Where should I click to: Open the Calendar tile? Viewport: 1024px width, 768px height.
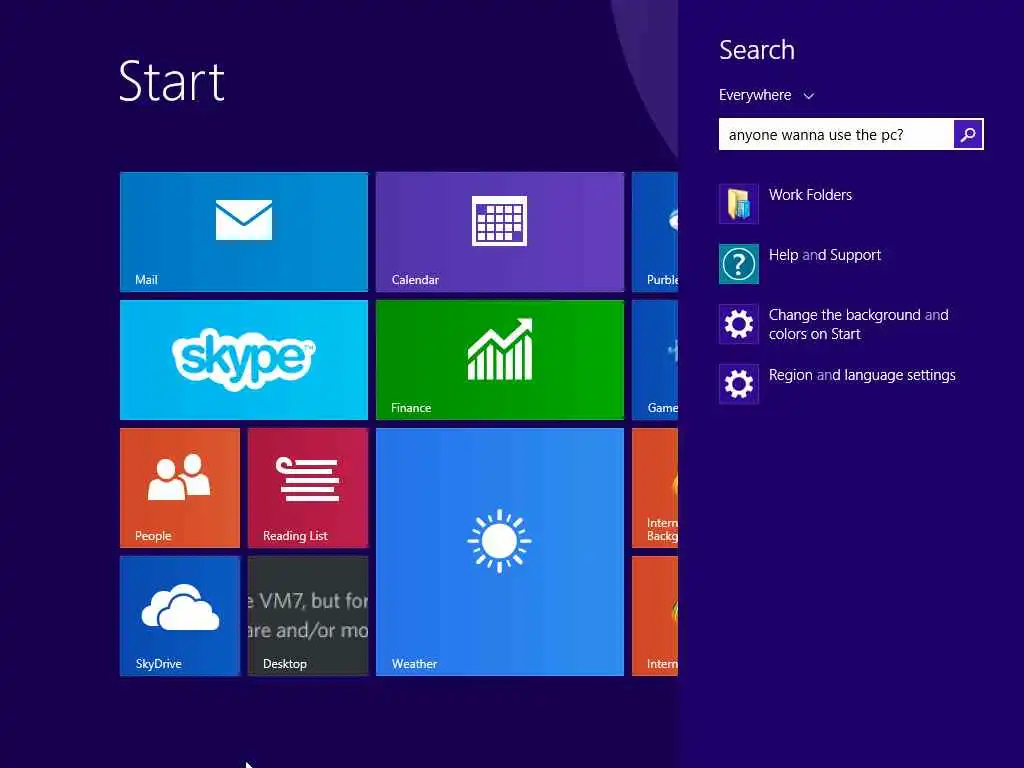tap(500, 232)
